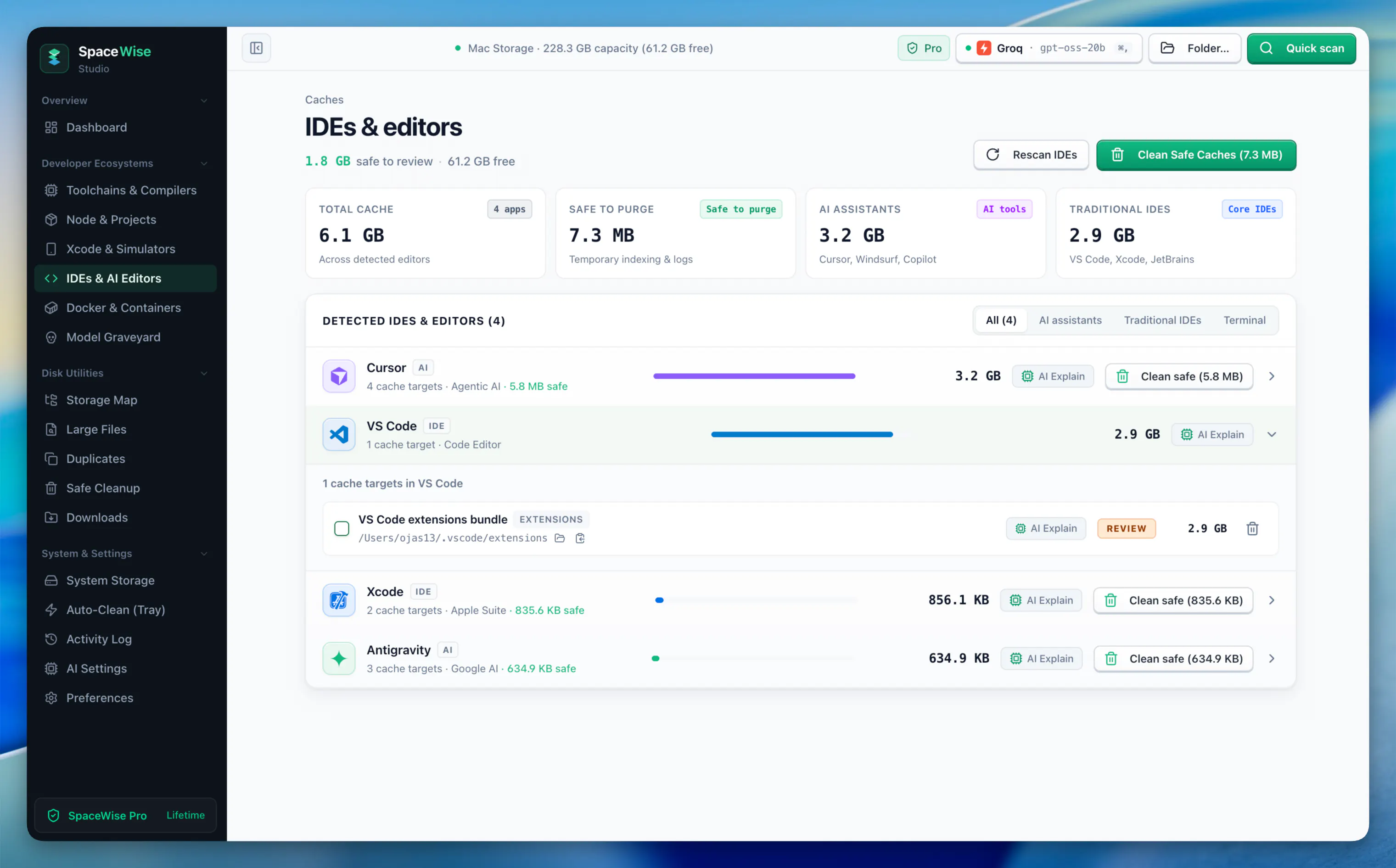Click Clean Safe Caches (7.3 MB) button
The image size is (1396, 868).
[1196, 155]
